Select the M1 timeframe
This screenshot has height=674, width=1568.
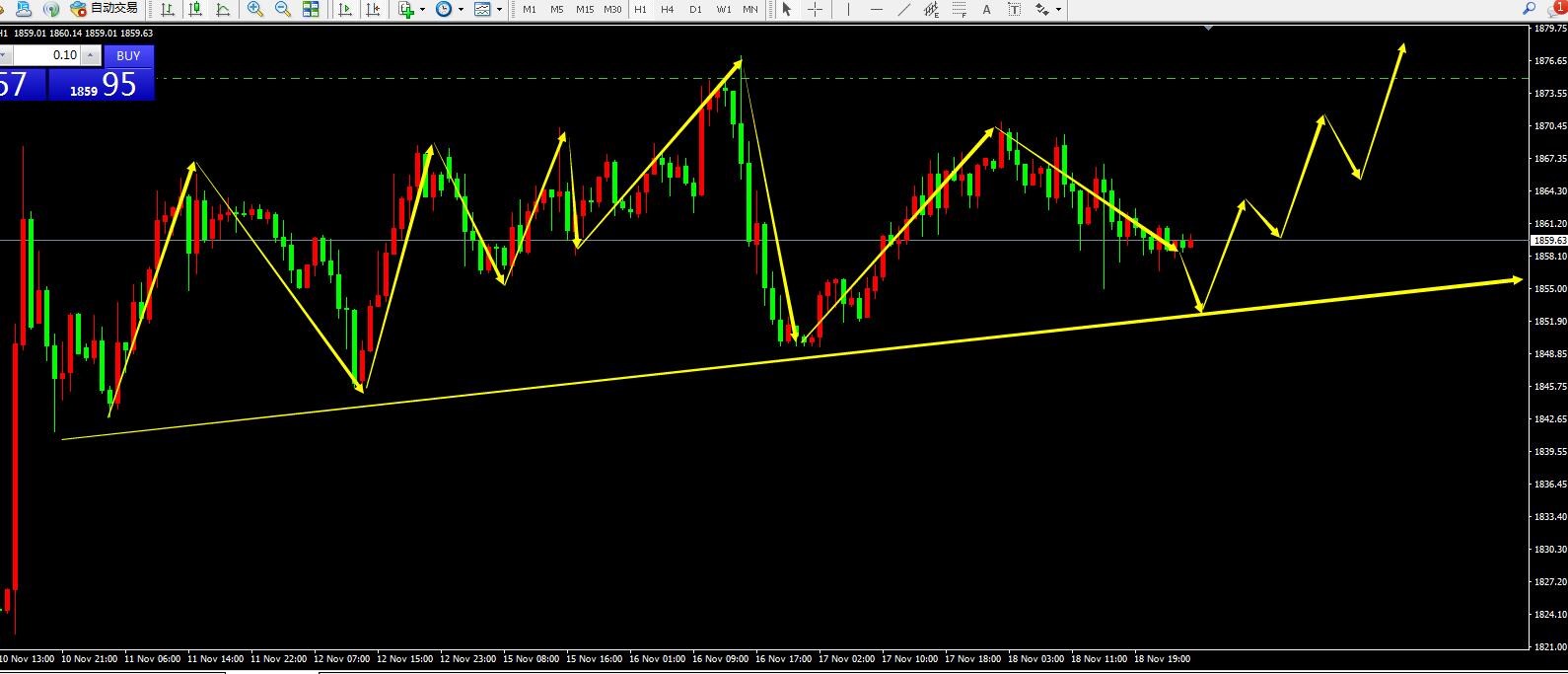530,9
